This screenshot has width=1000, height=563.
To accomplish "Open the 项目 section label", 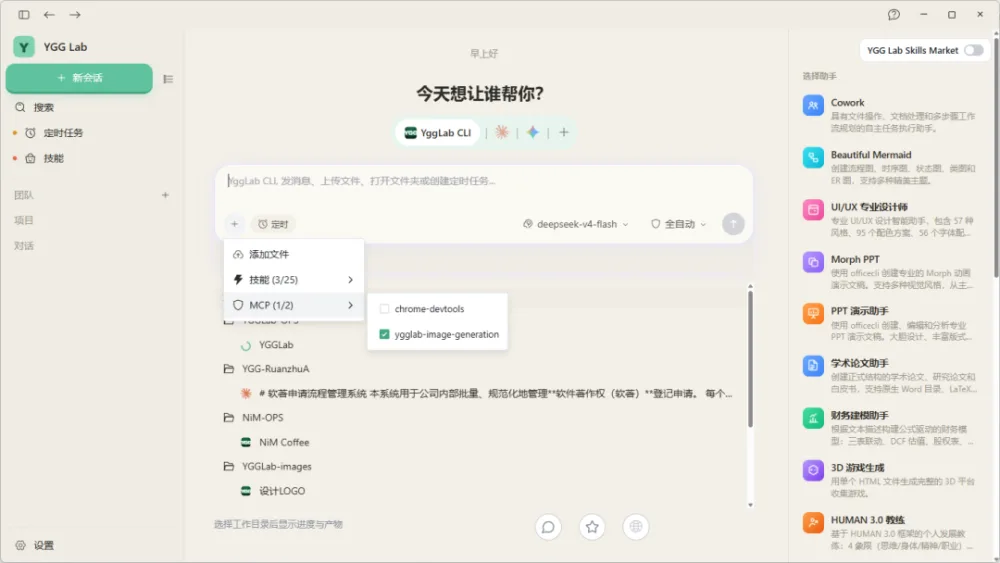I will point(24,220).
